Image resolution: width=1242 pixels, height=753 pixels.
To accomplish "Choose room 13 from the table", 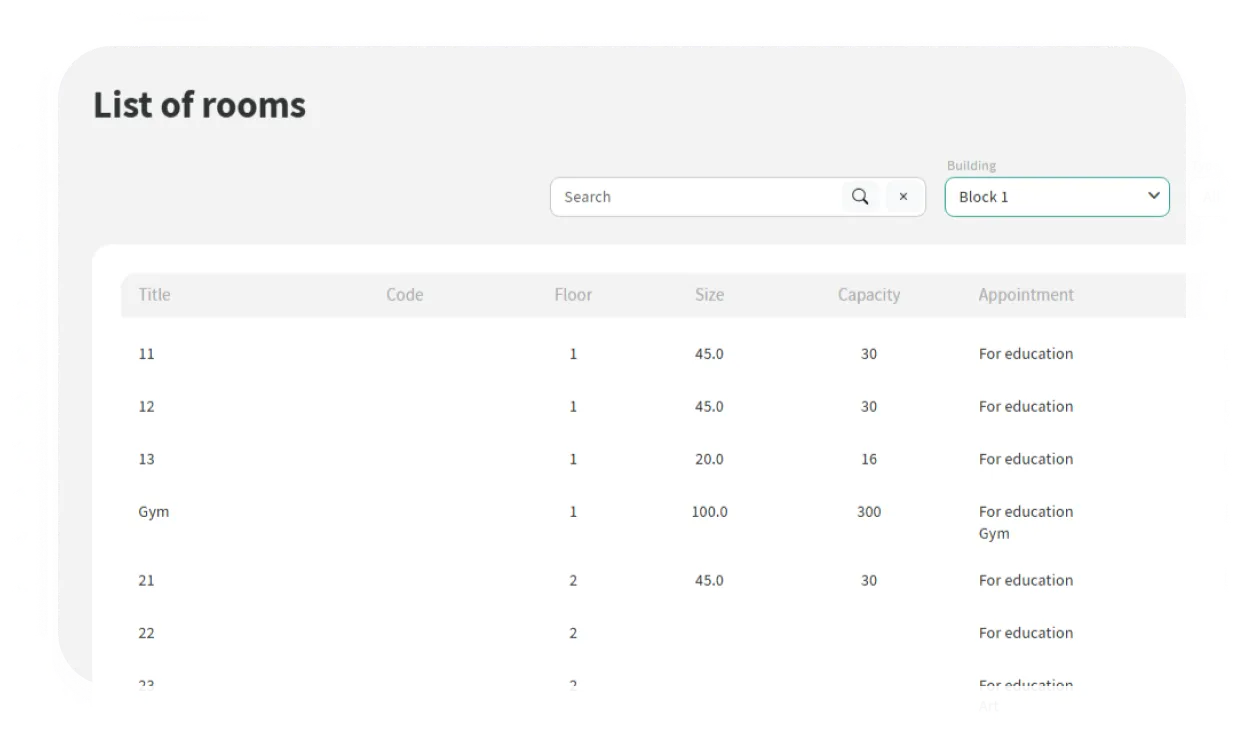I will (147, 460).
